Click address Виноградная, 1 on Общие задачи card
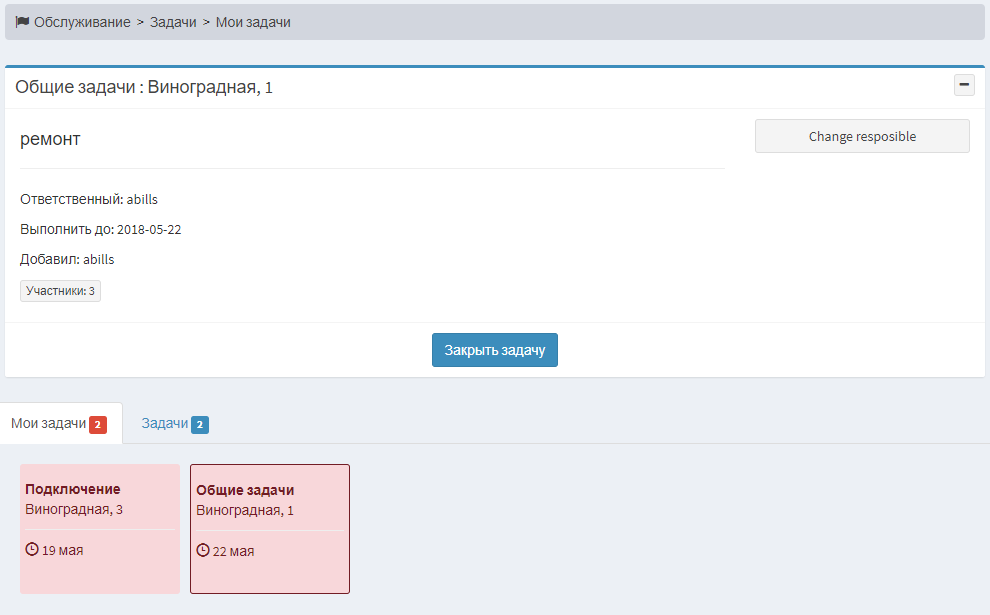This screenshot has height=615, width=990. (245, 510)
